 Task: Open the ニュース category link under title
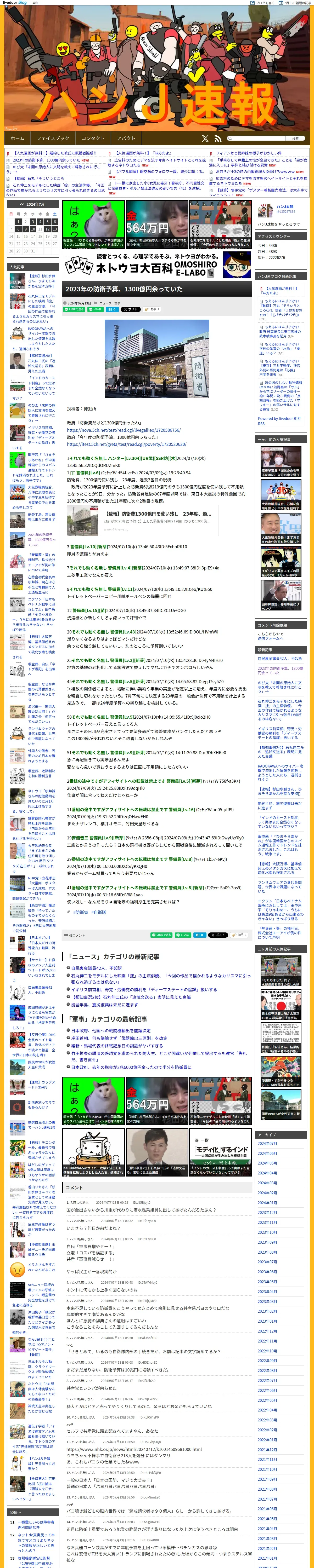(x=105, y=303)
